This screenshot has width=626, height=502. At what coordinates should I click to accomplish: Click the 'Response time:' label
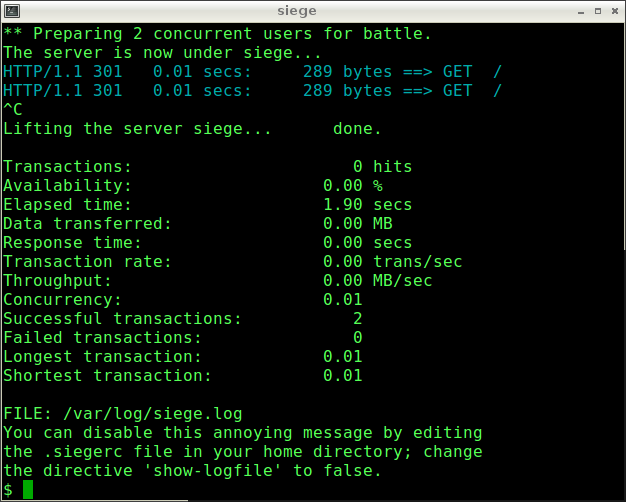[72, 242]
